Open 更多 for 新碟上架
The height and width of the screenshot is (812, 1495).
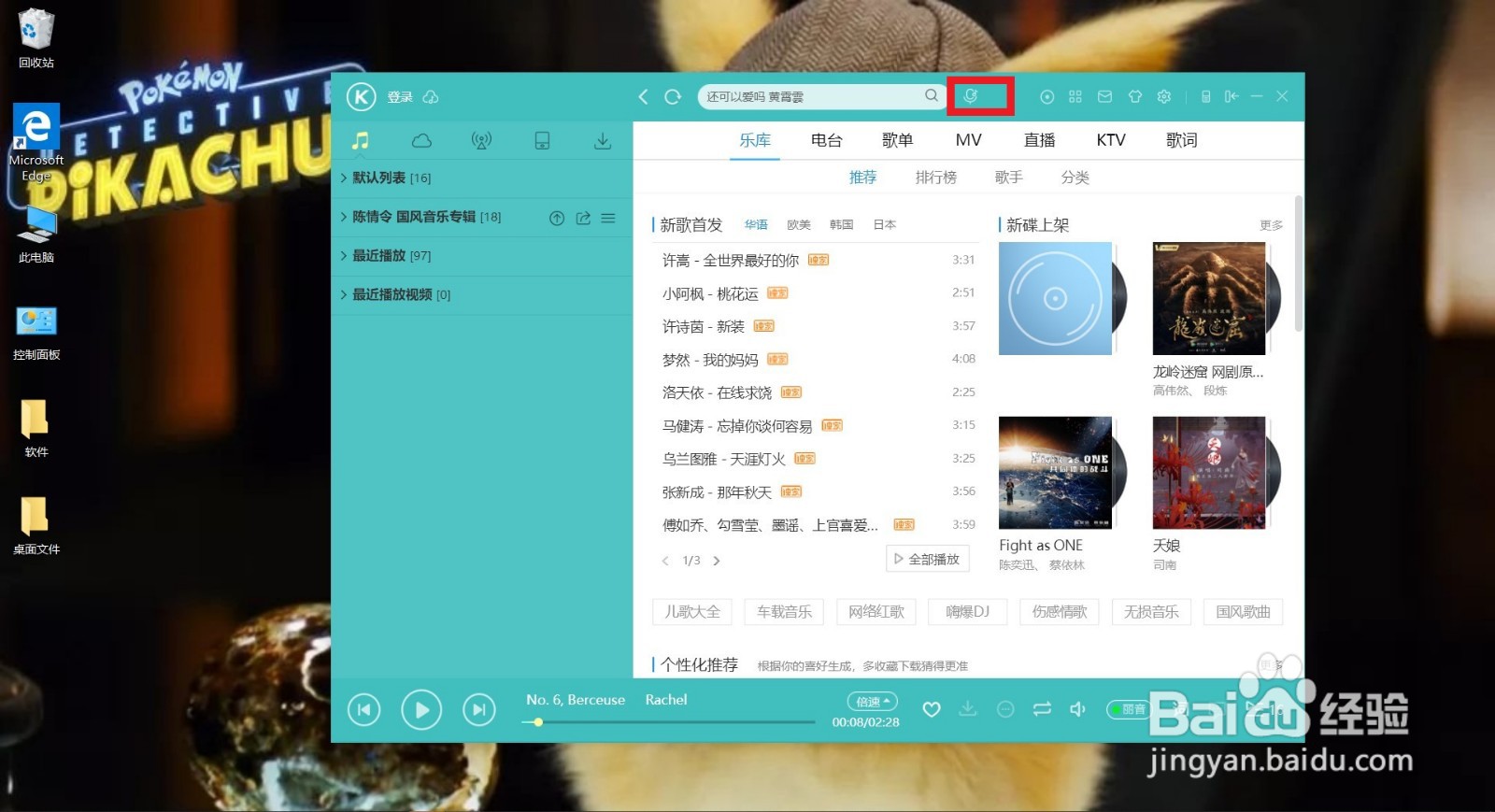(1271, 225)
